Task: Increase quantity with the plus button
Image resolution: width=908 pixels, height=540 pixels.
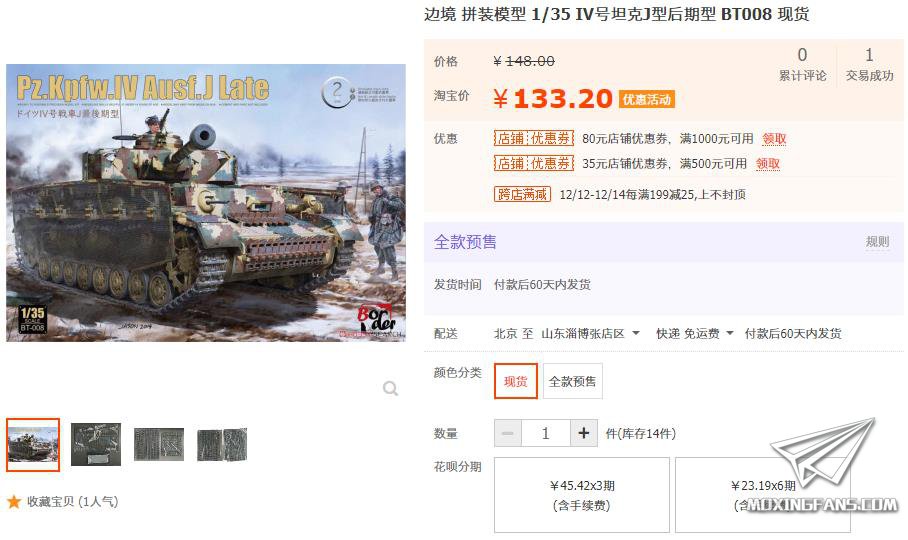Action: tap(584, 433)
